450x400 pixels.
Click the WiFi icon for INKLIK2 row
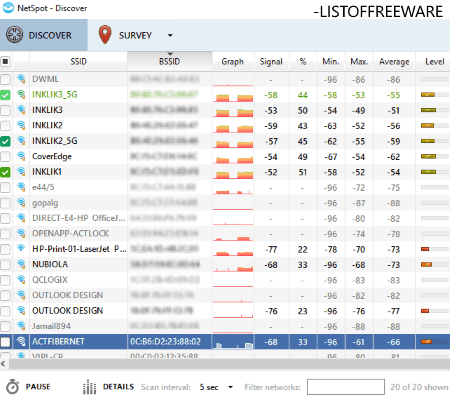21,126
